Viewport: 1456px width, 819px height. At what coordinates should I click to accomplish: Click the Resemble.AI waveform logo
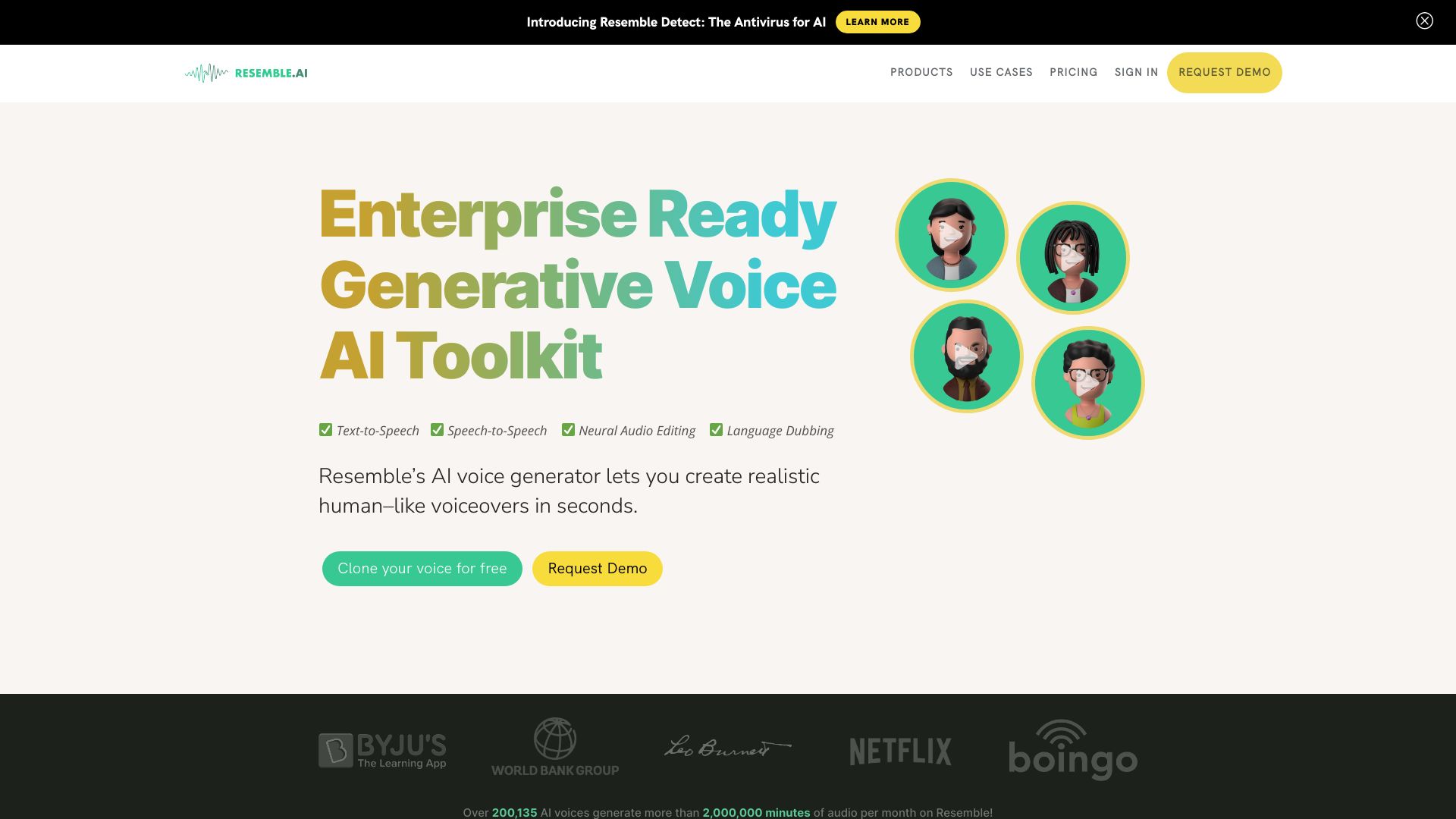[246, 73]
